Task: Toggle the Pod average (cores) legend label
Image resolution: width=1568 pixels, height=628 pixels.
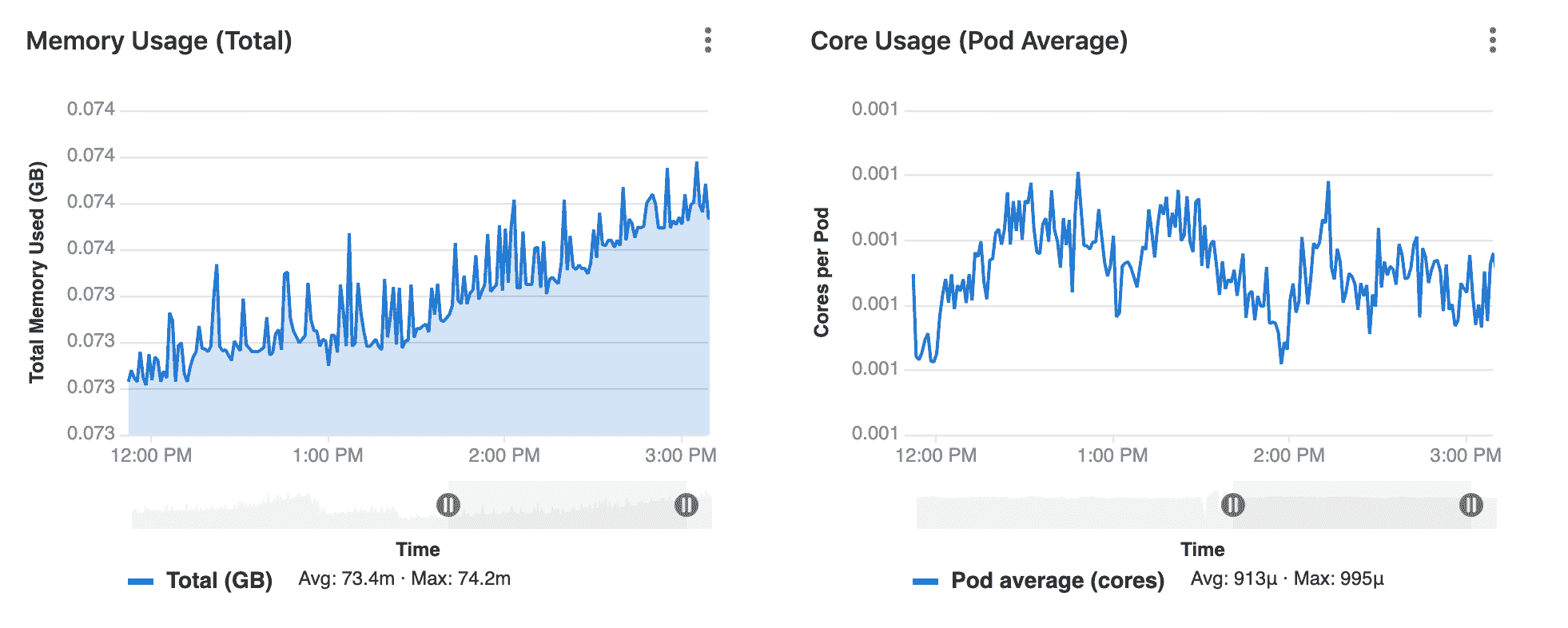Action: point(1057,581)
